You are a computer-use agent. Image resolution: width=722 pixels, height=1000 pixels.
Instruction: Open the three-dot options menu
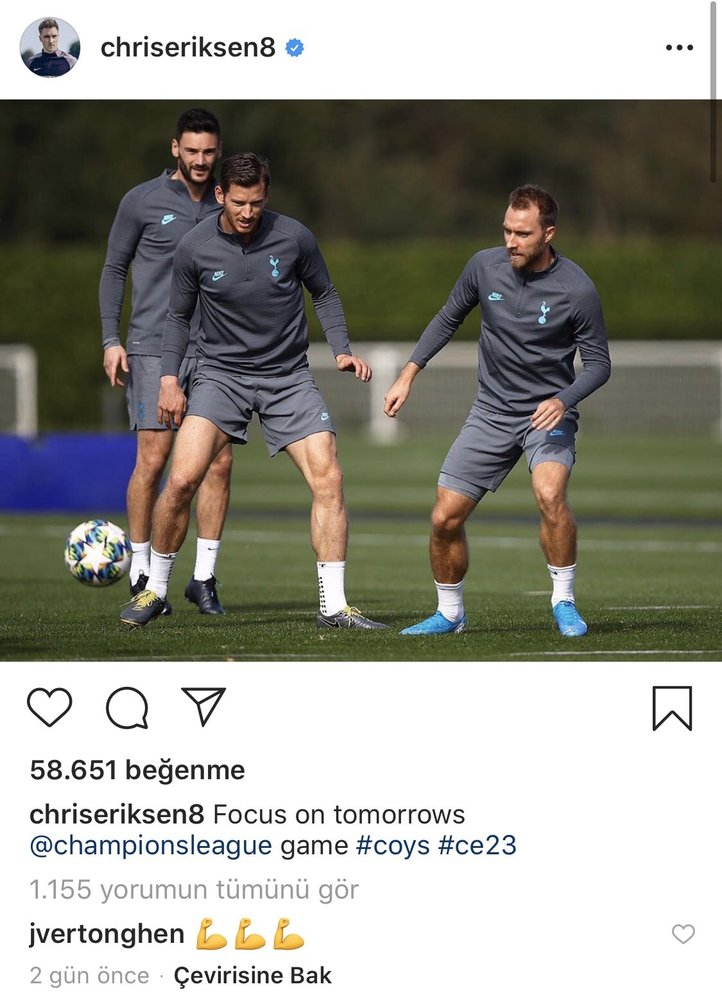pos(679,48)
